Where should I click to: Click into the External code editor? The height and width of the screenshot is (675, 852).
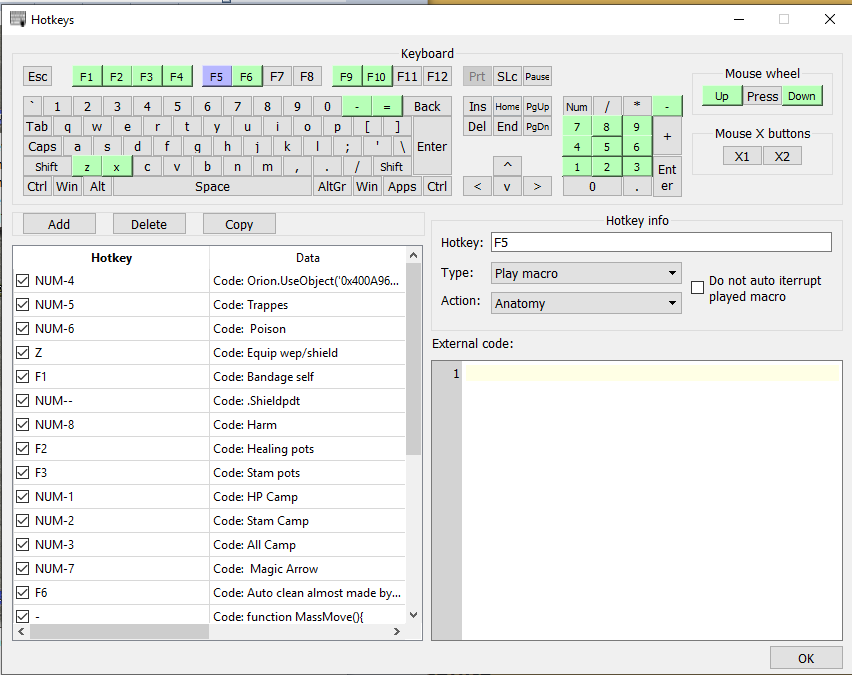[x=651, y=500]
